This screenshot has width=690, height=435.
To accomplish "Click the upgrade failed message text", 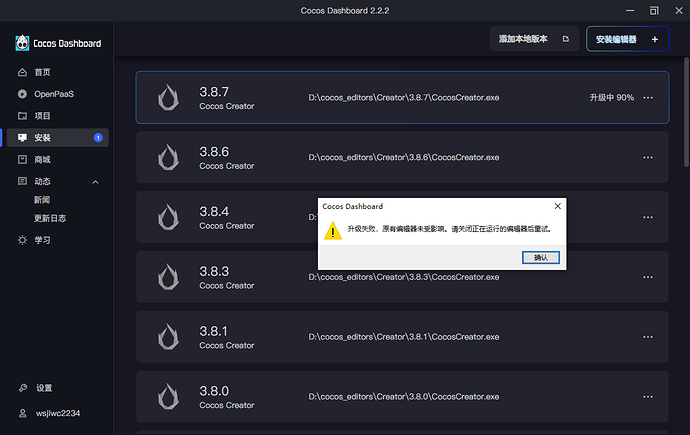I will click(x=449, y=229).
